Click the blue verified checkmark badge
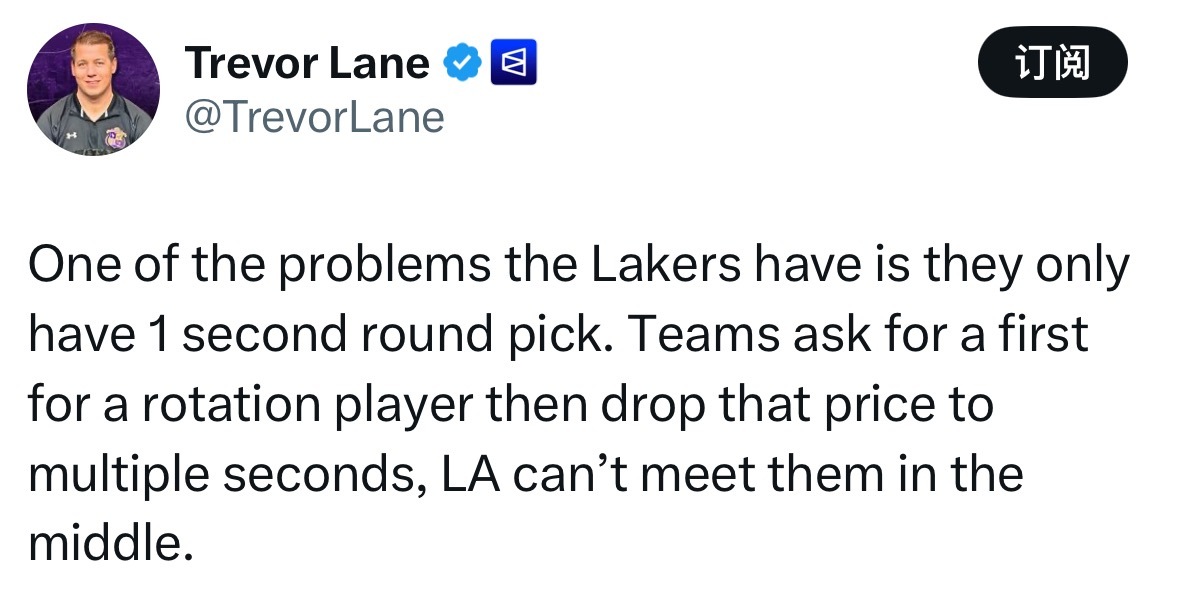 pyautogui.click(x=459, y=63)
